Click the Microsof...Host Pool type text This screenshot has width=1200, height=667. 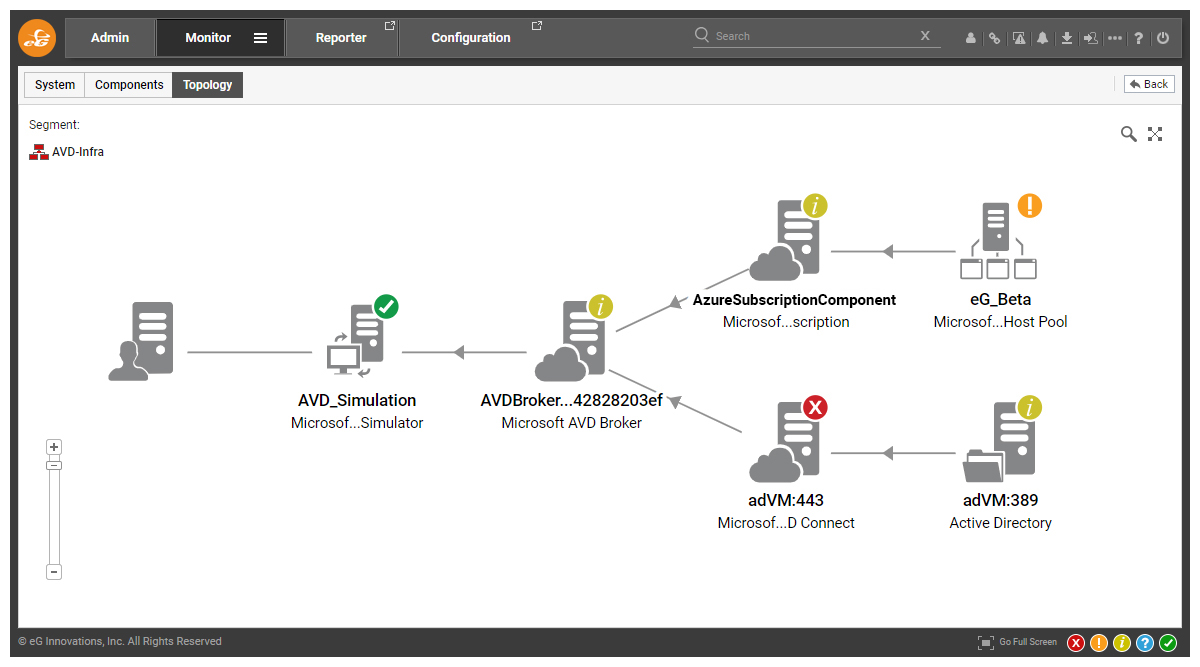tap(1000, 322)
